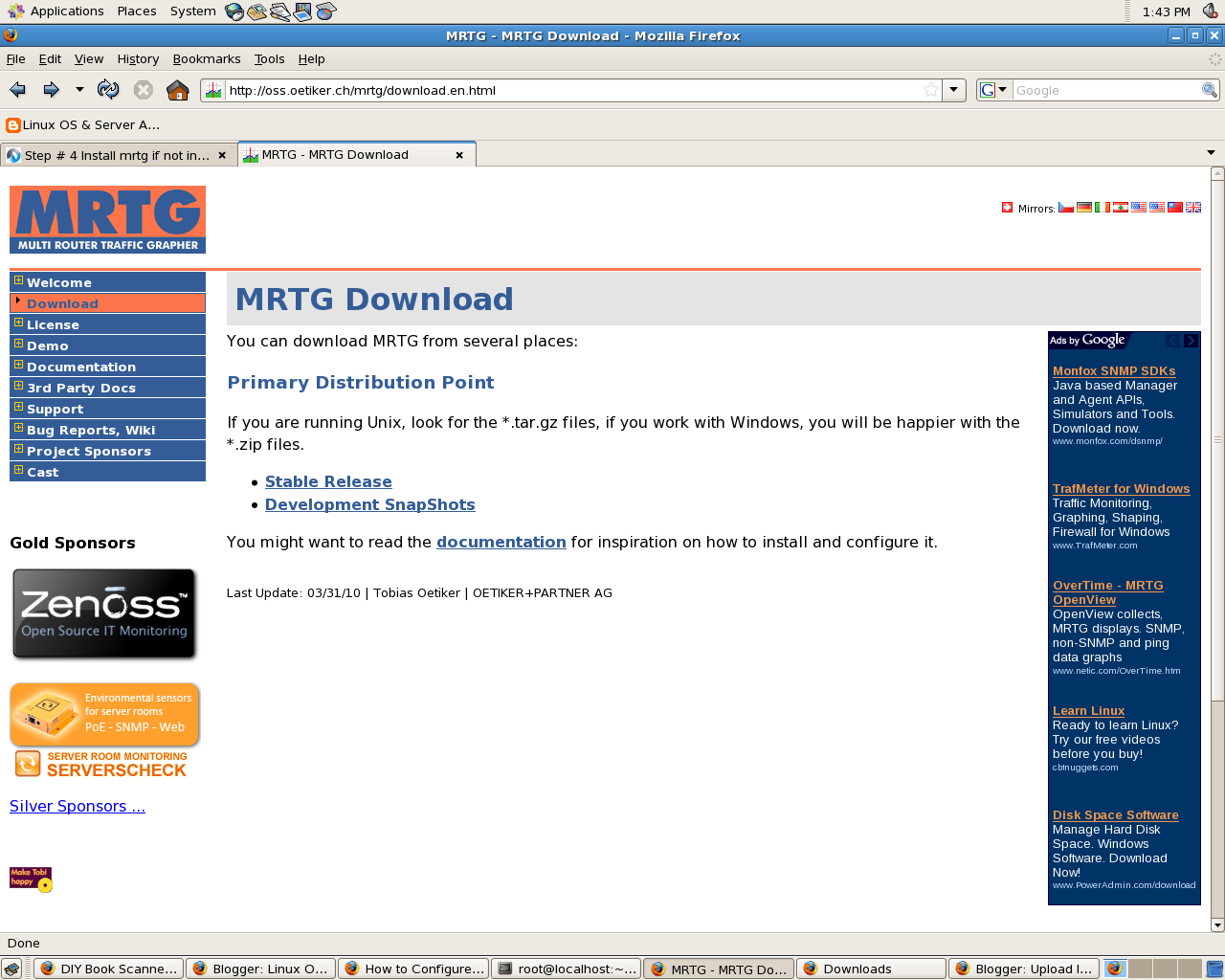Reload the current page

coord(107,89)
